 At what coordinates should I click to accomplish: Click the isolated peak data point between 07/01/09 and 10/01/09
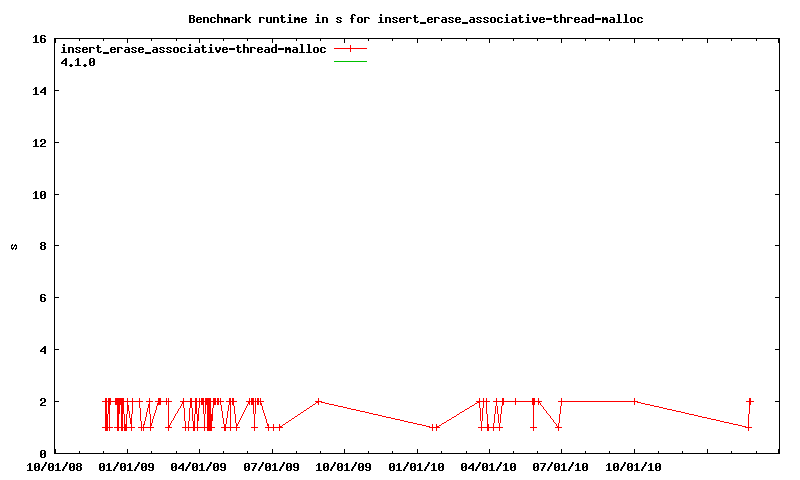tap(318, 401)
